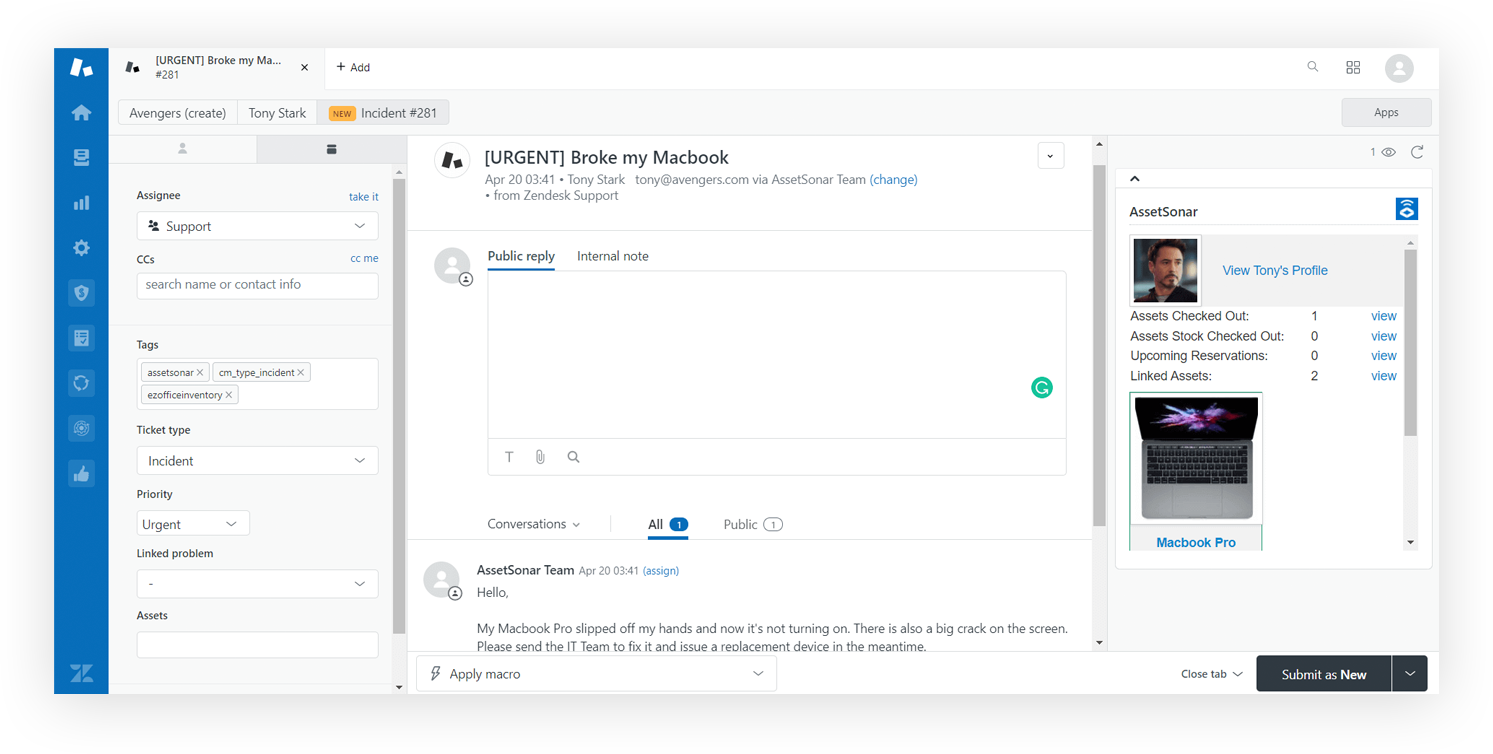Remove the ezofficeinventory tag
This screenshot has width=1493, height=754.
[x=228, y=394]
